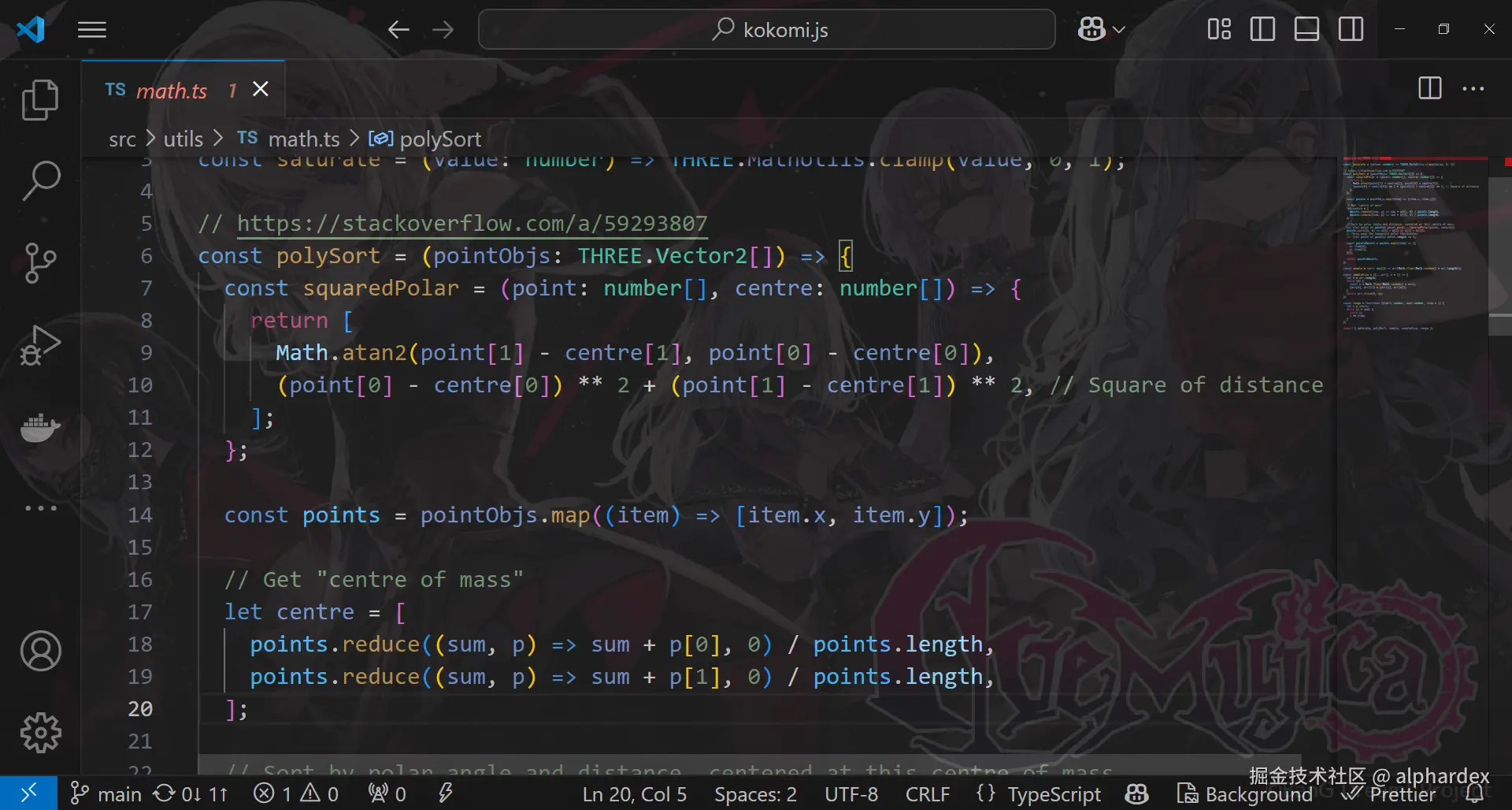Toggle the primary side bar visibility

coord(1262,30)
